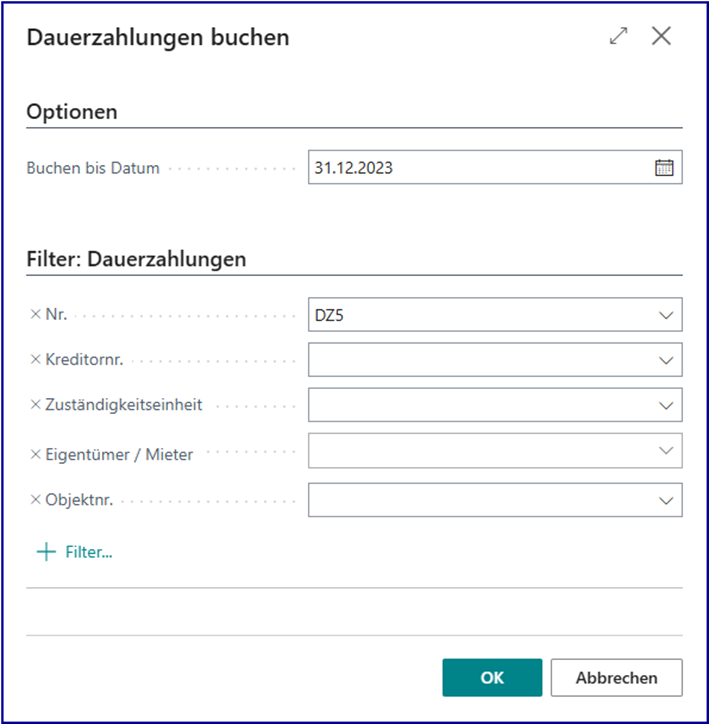This screenshot has width=709, height=724.
Task: Expand the Eigentümer / Mieter dropdown
Action: pyautogui.click(x=666, y=451)
